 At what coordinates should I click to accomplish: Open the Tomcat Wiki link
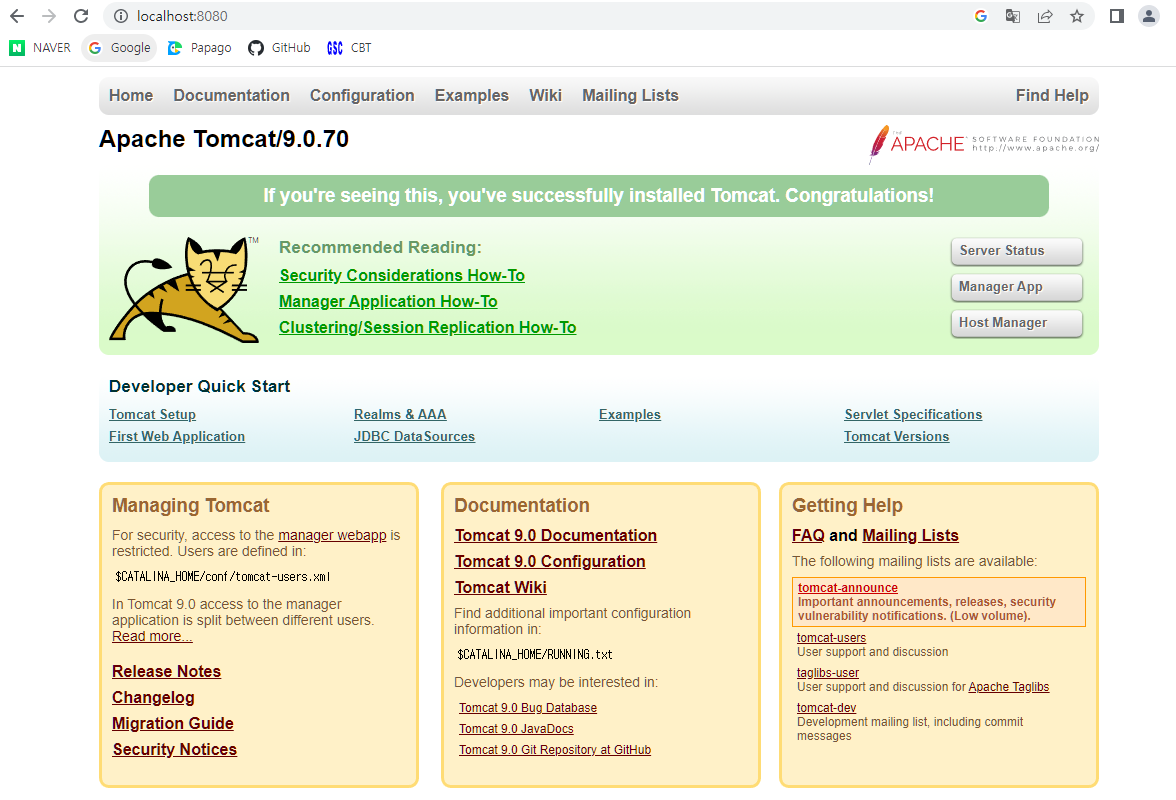tap(500, 588)
